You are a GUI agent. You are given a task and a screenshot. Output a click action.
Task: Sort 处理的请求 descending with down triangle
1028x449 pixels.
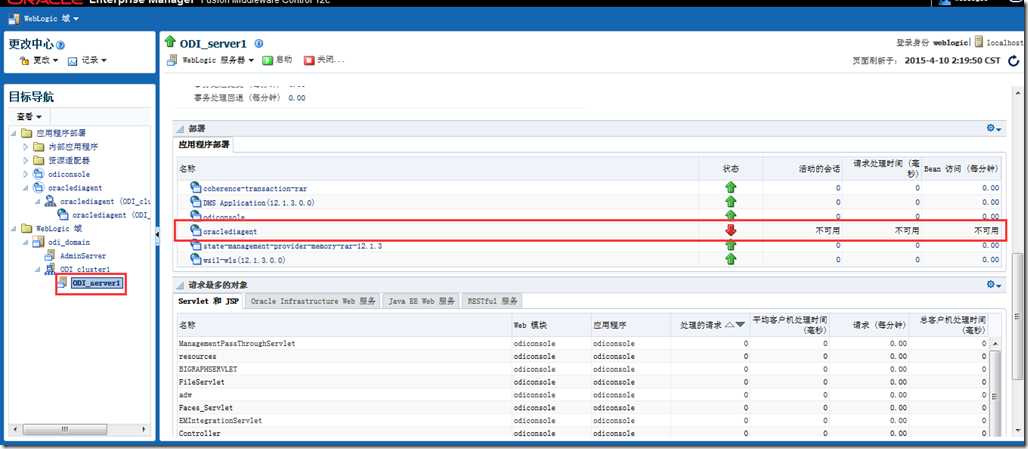click(740, 324)
